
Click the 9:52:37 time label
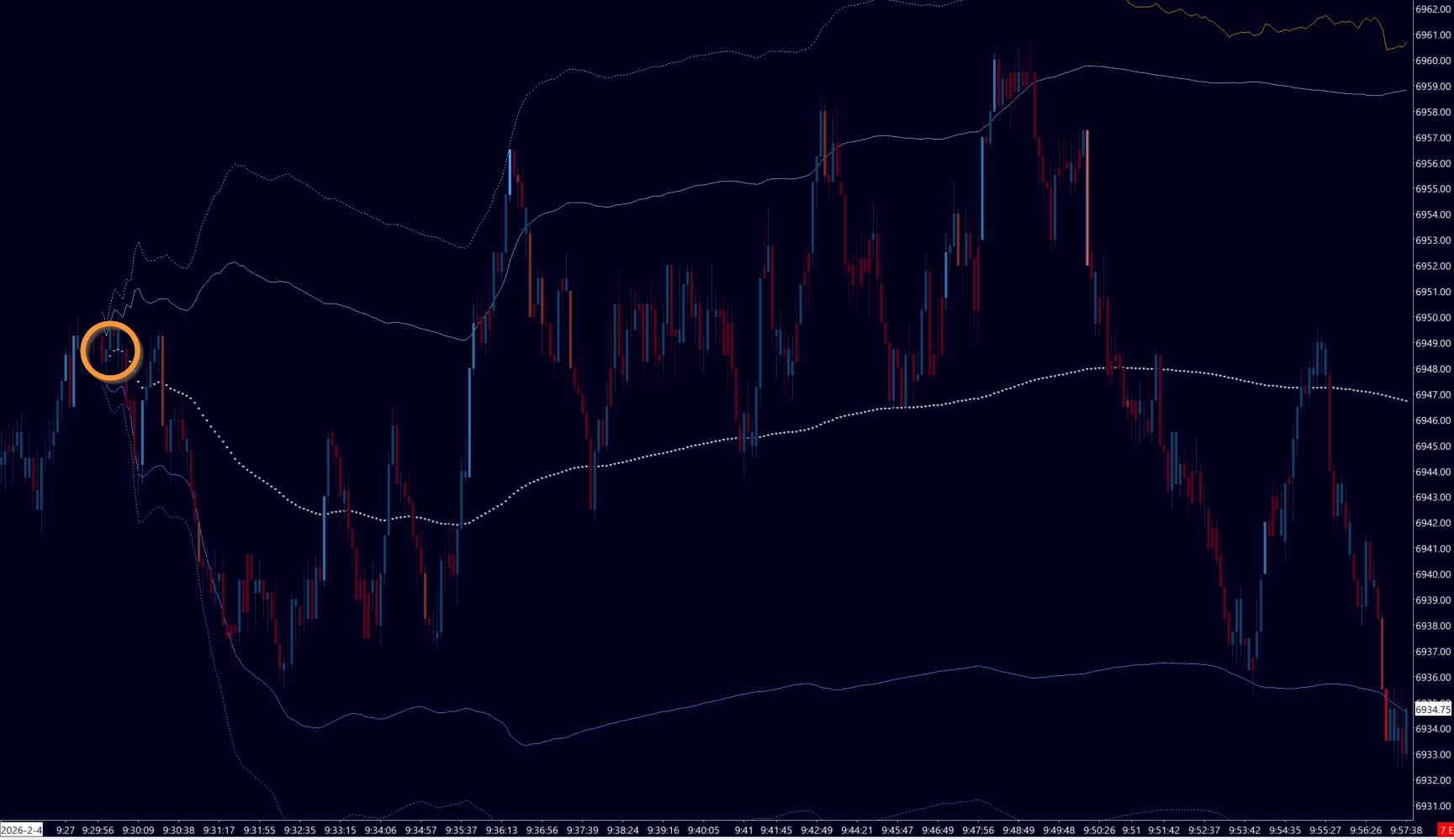(x=1203, y=830)
